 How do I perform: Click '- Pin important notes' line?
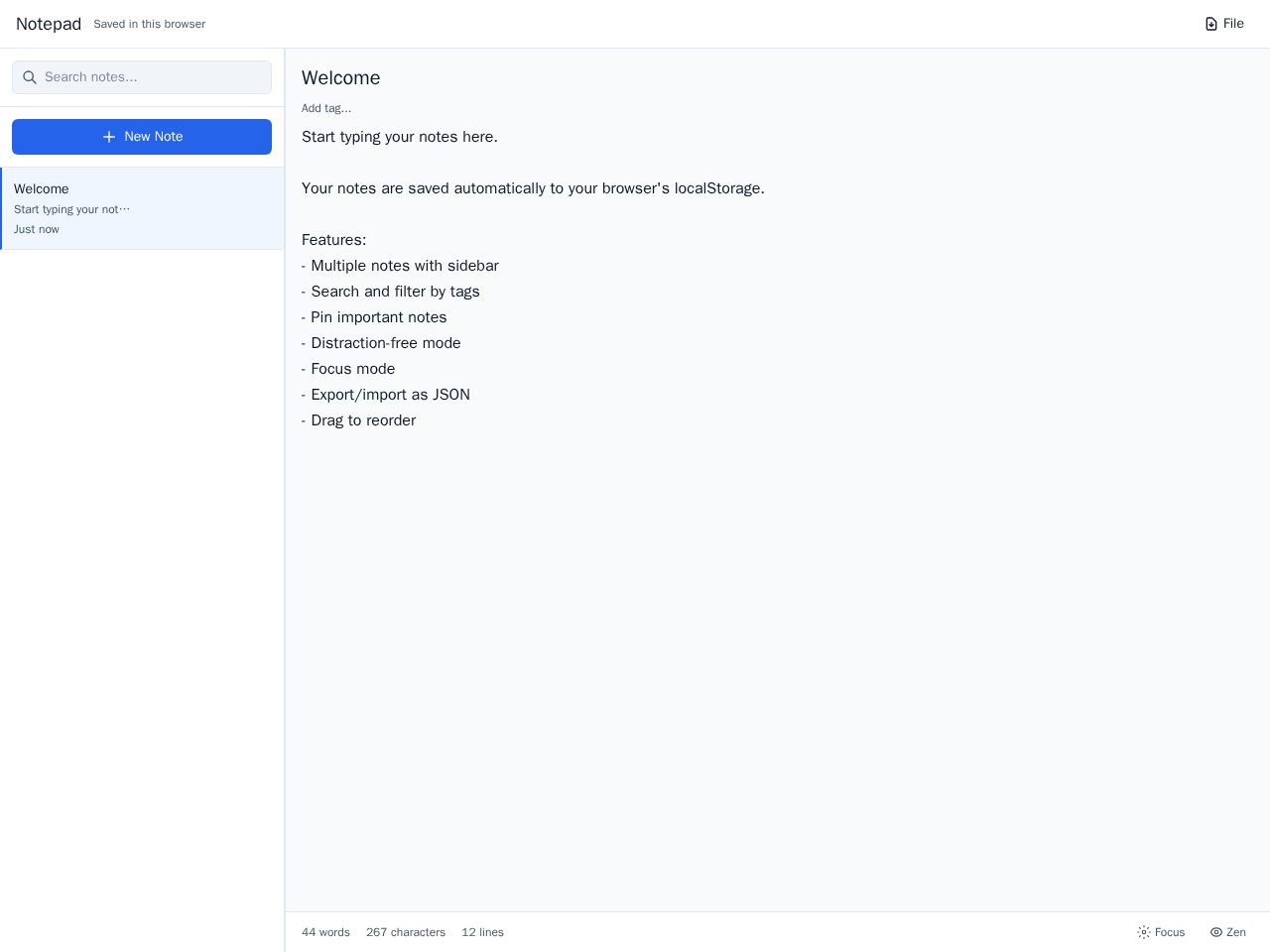pos(374,317)
